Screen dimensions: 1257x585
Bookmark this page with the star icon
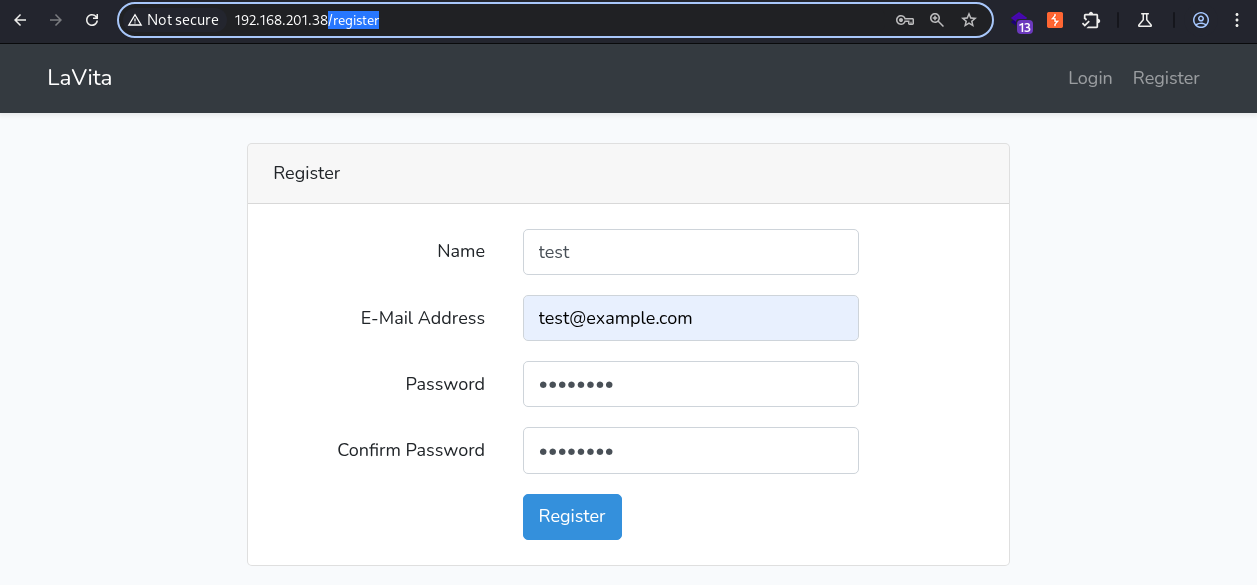[969, 20]
